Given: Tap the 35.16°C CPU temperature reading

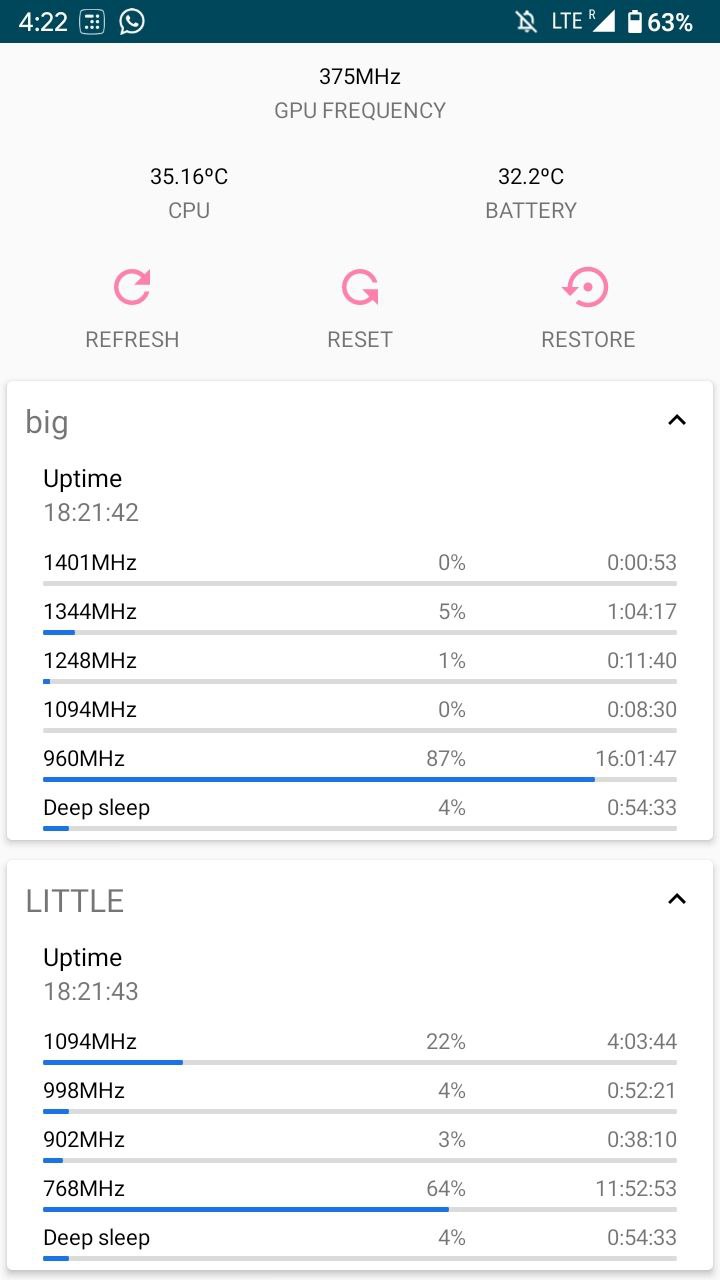Looking at the screenshot, I should point(189,177).
